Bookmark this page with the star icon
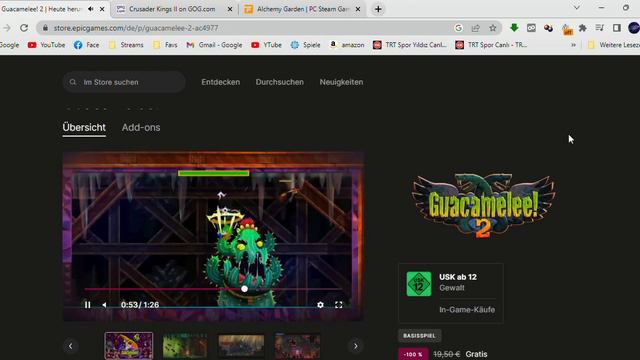This screenshot has height=360, width=640. [x=493, y=28]
